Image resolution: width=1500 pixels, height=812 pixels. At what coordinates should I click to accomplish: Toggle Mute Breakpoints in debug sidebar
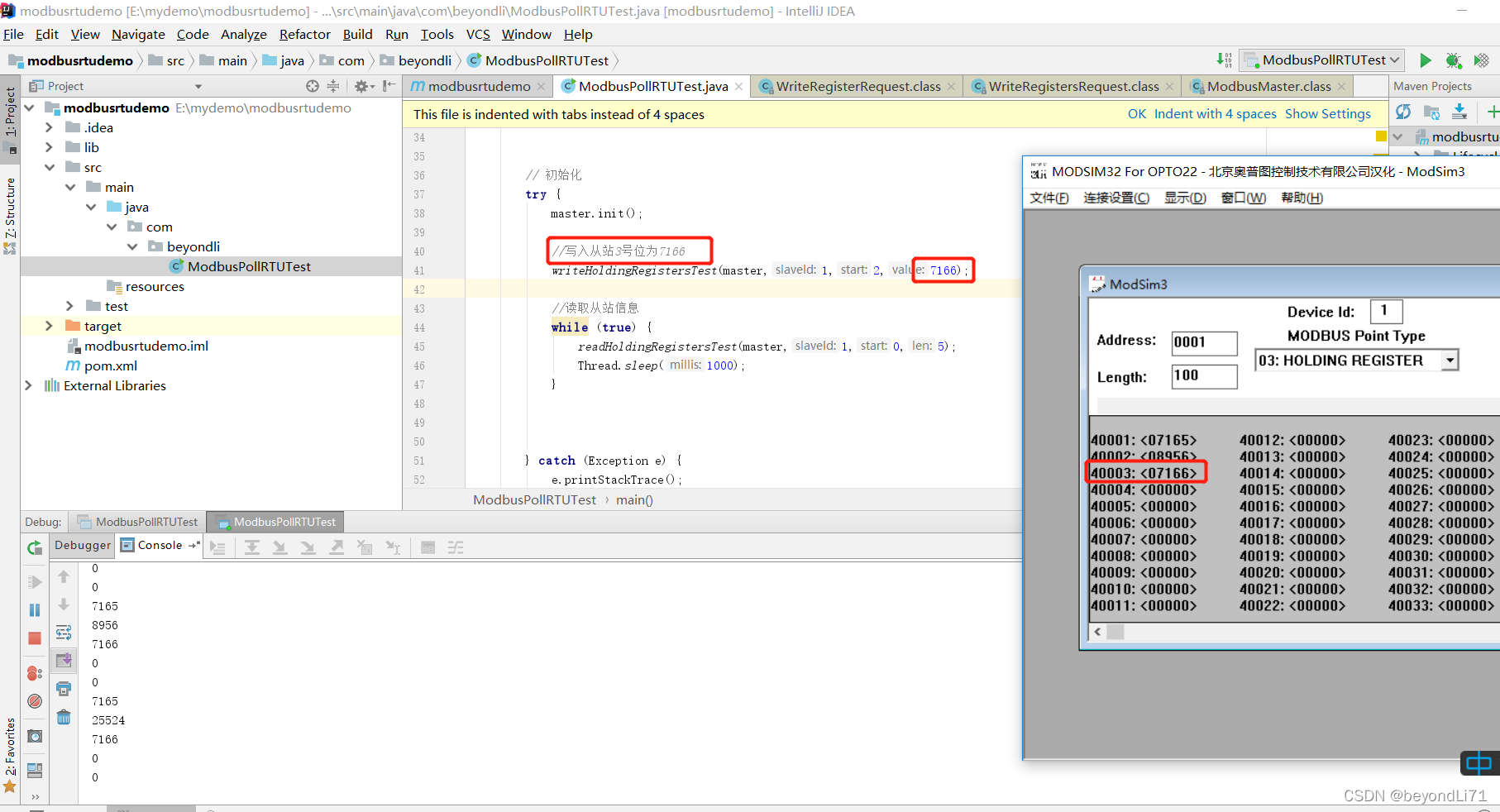(x=35, y=701)
